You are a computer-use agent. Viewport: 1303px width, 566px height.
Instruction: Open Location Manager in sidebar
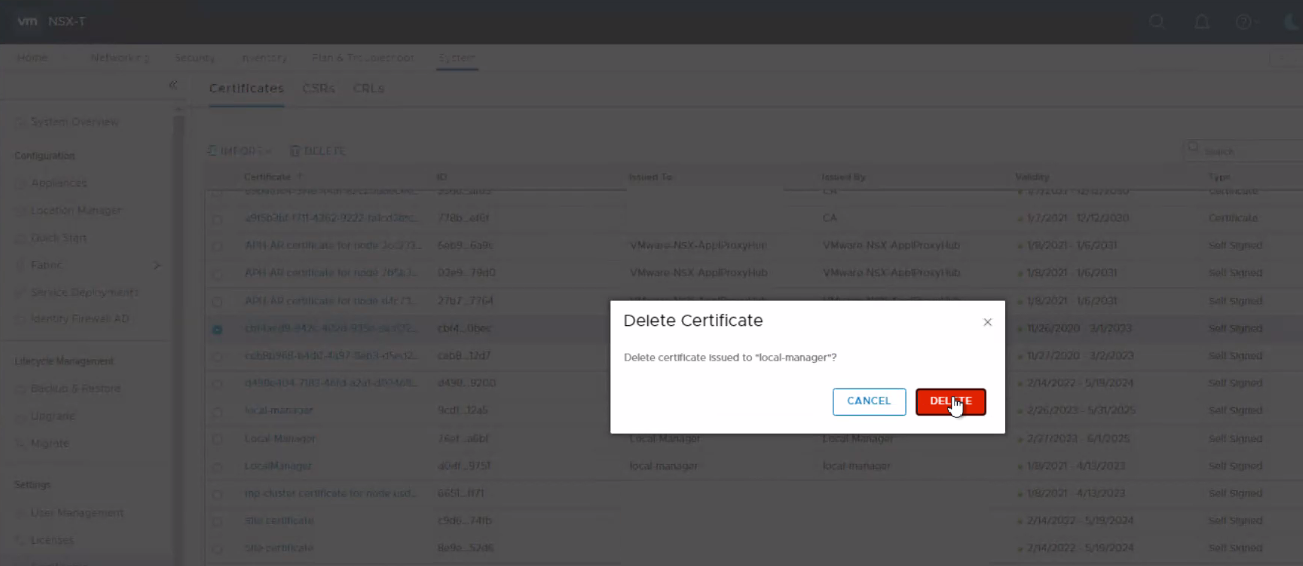click(x=76, y=211)
